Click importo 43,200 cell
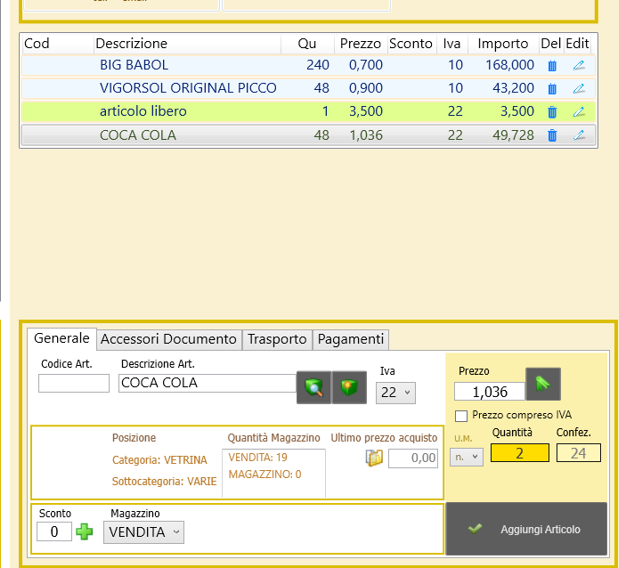This screenshot has width=619, height=568. [513, 88]
